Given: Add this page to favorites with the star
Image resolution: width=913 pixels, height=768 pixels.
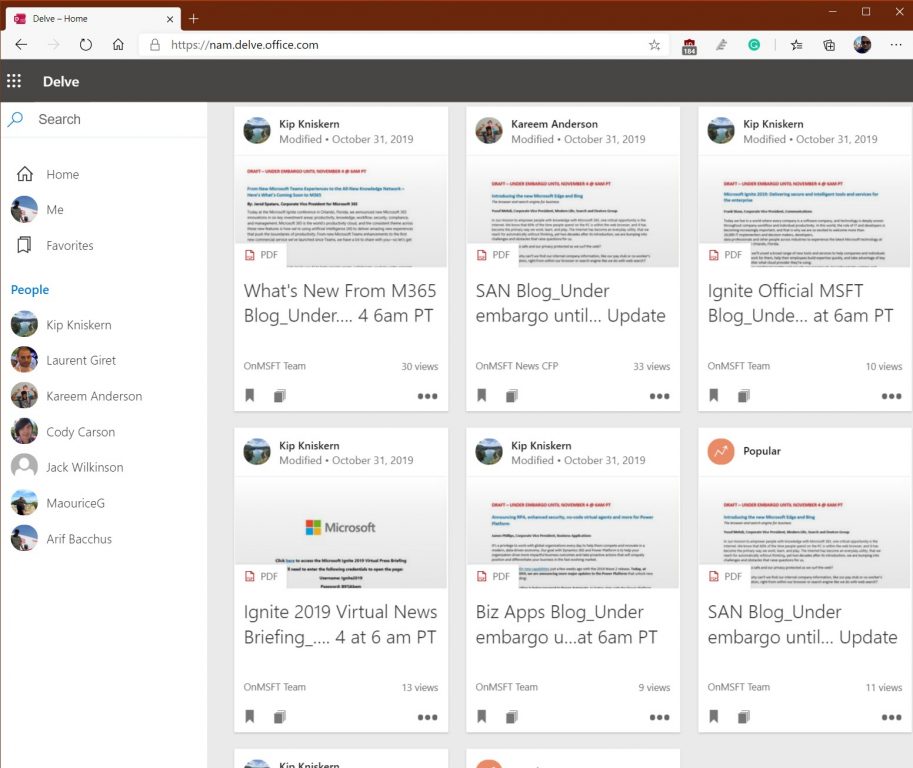Looking at the screenshot, I should pyautogui.click(x=654, y=45).
